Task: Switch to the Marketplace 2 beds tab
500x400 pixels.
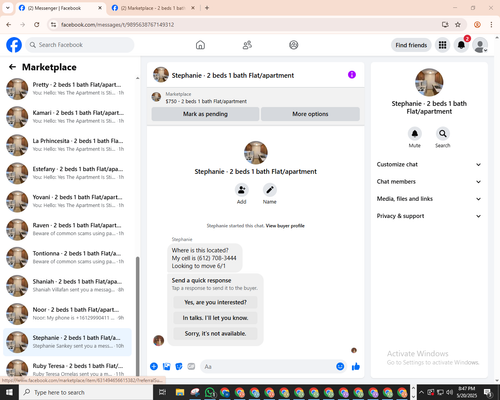Action: point(153,8)
